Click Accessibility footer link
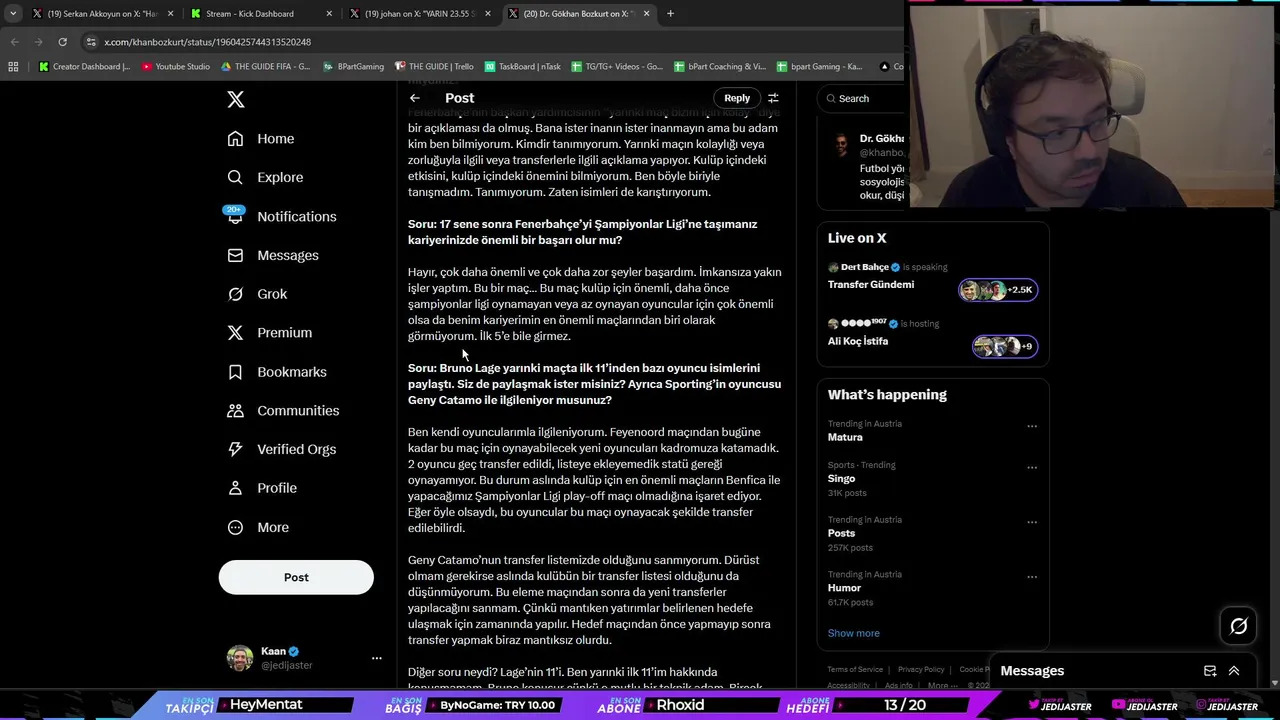1280x720 pixels. [x=848, y=685]
